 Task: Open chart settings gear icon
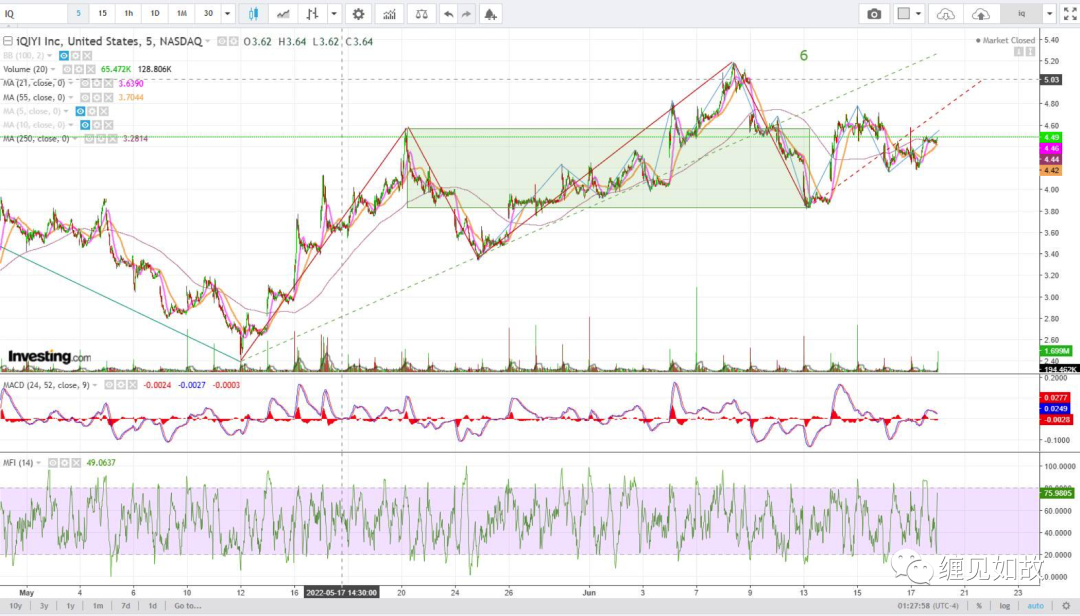(x=358, y=14)
